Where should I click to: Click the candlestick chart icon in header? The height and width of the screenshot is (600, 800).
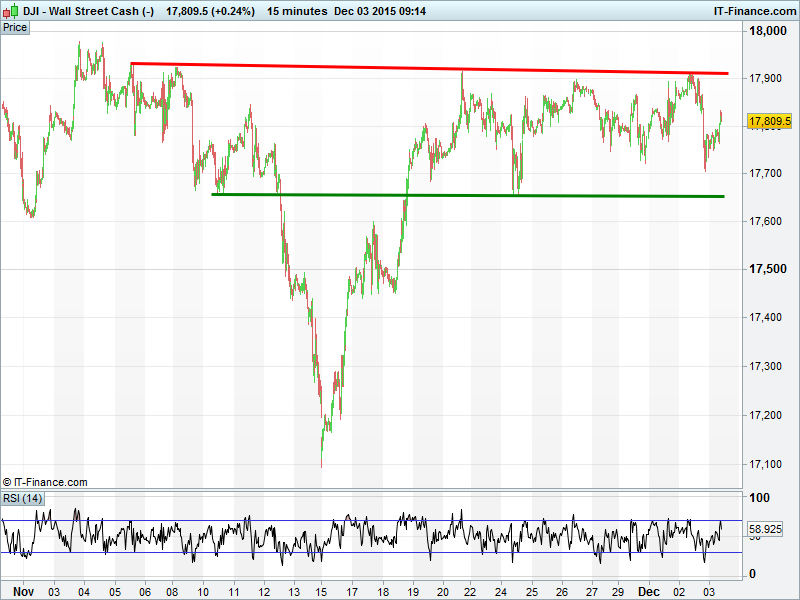coord(11,11)
